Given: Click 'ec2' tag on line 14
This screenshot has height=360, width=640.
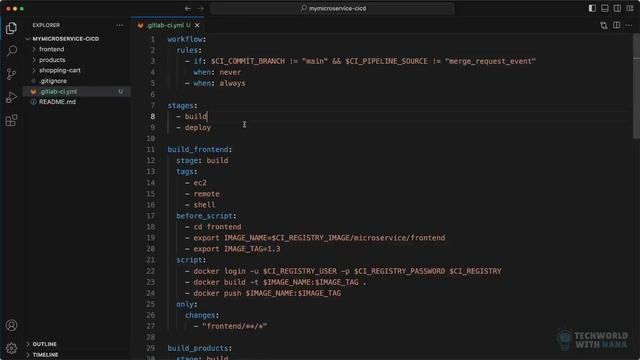Looking at the screenshot, I should (x=200, y=182).
